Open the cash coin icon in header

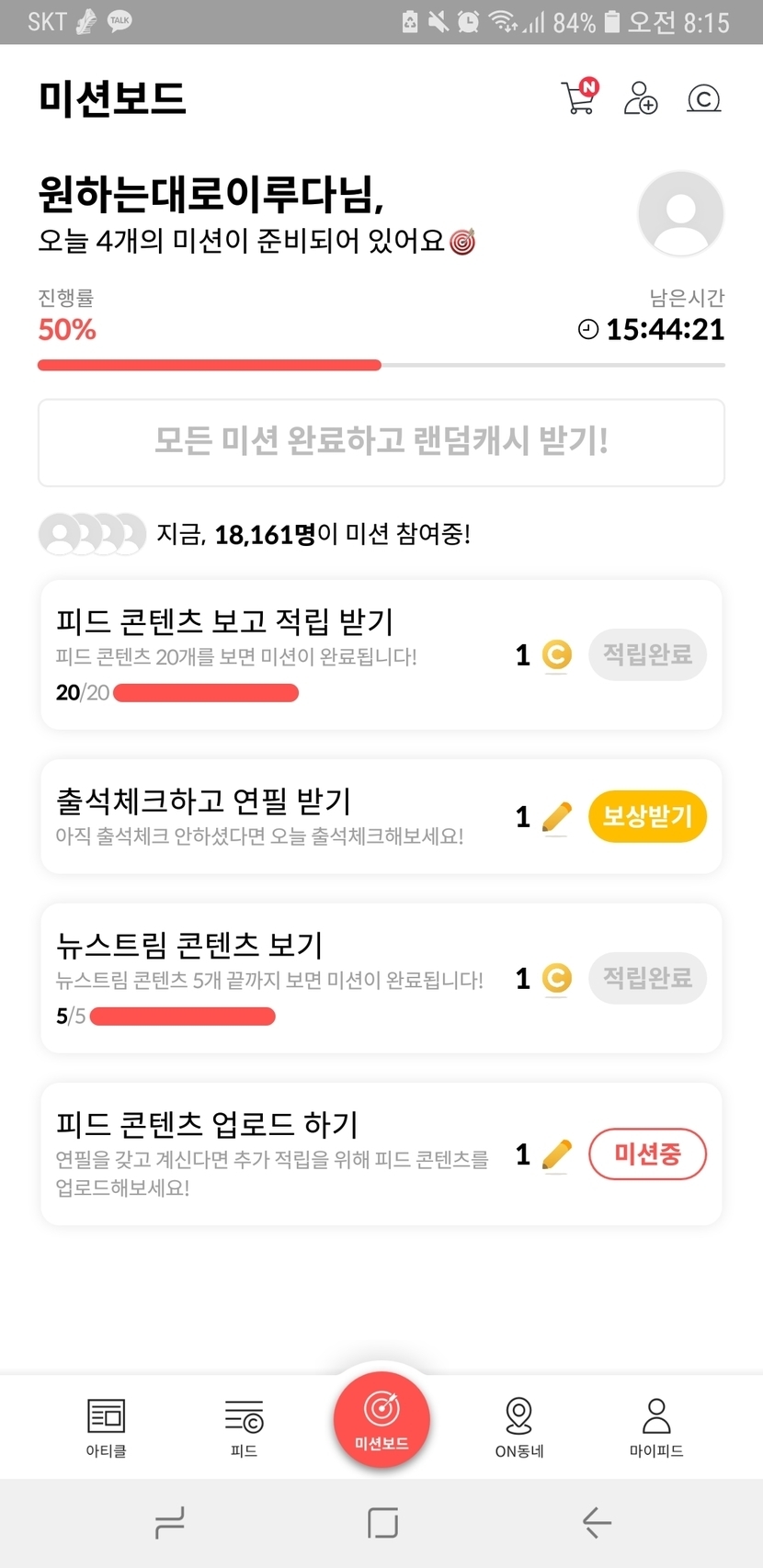[x=704, y=98]
